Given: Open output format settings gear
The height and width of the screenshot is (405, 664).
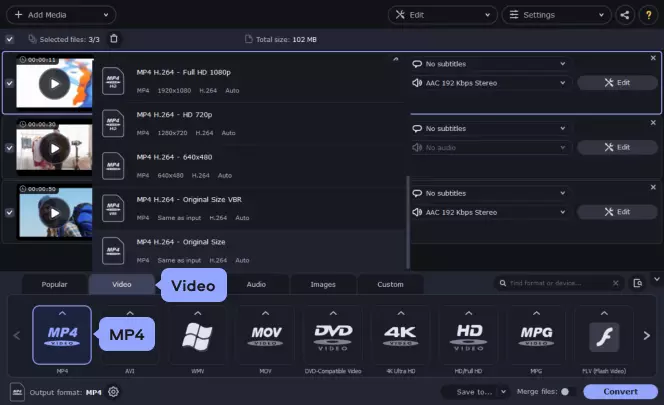Looking at the screenshot, I should [113, 392].
